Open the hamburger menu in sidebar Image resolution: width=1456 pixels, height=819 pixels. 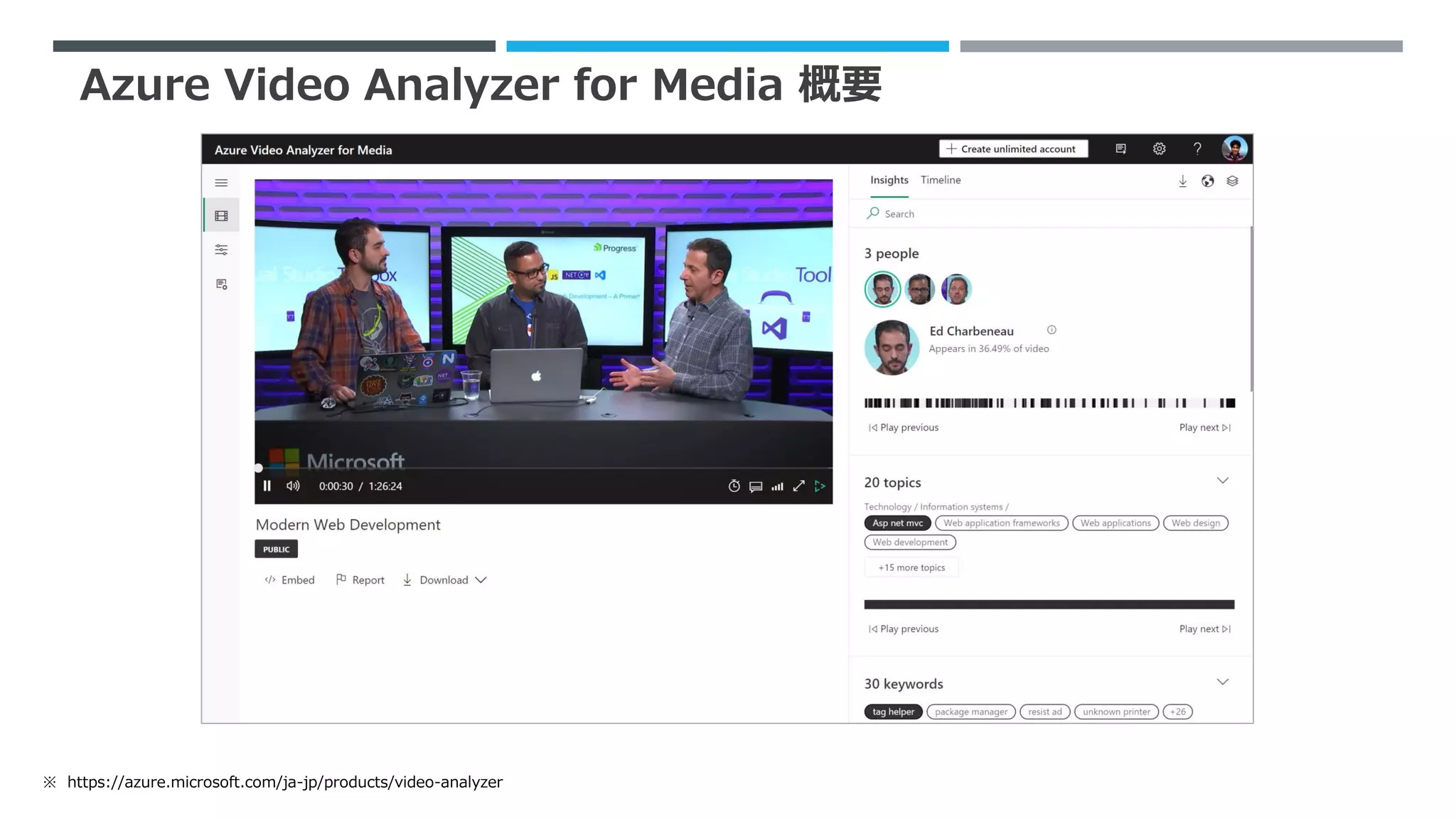[x=221, y=183]
